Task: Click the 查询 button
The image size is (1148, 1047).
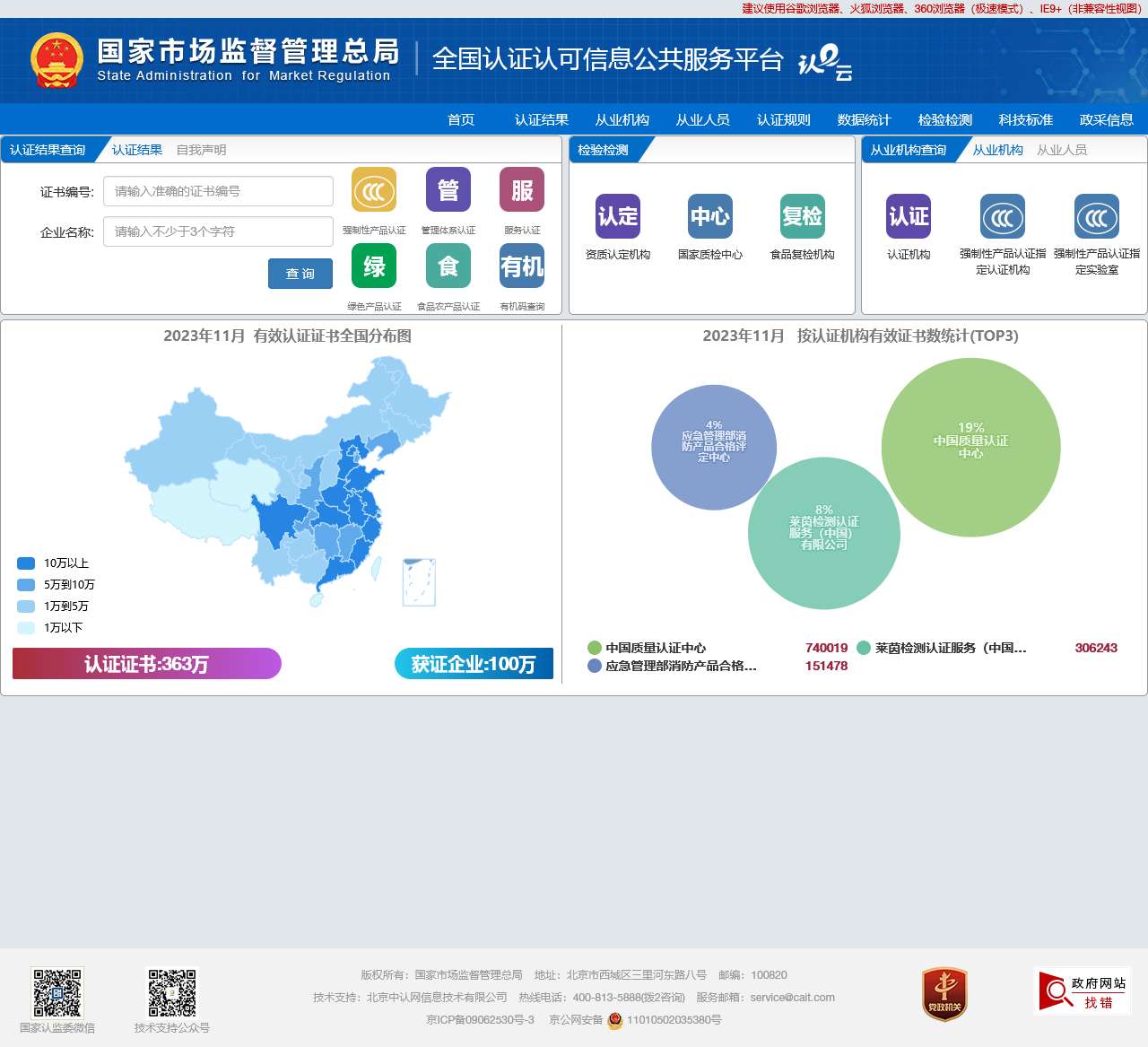Action: pyautogui.click(x=300, y=274)
